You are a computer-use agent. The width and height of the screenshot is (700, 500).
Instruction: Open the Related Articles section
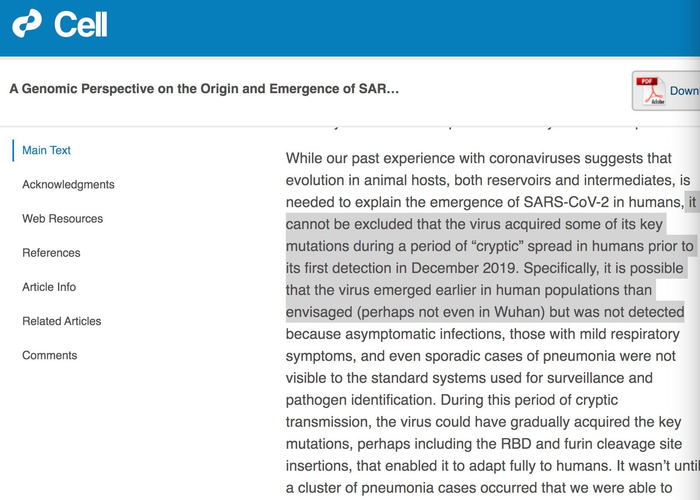coord(61,321)
